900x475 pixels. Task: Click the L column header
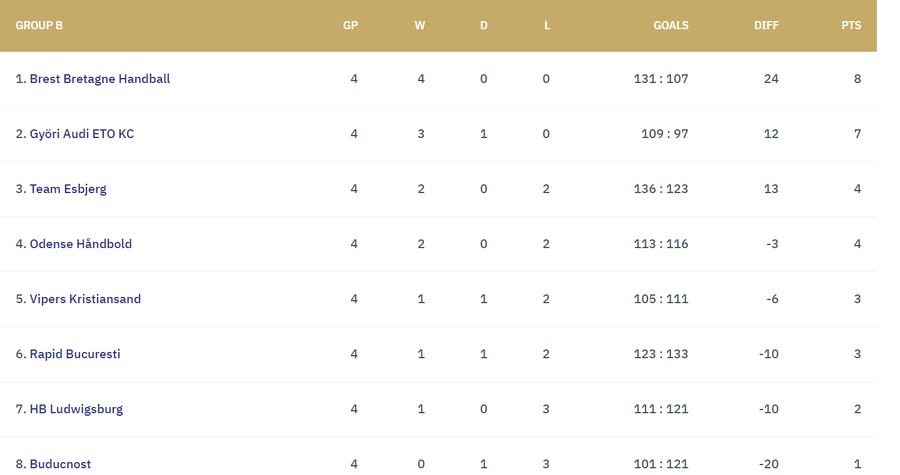[547, 25]
